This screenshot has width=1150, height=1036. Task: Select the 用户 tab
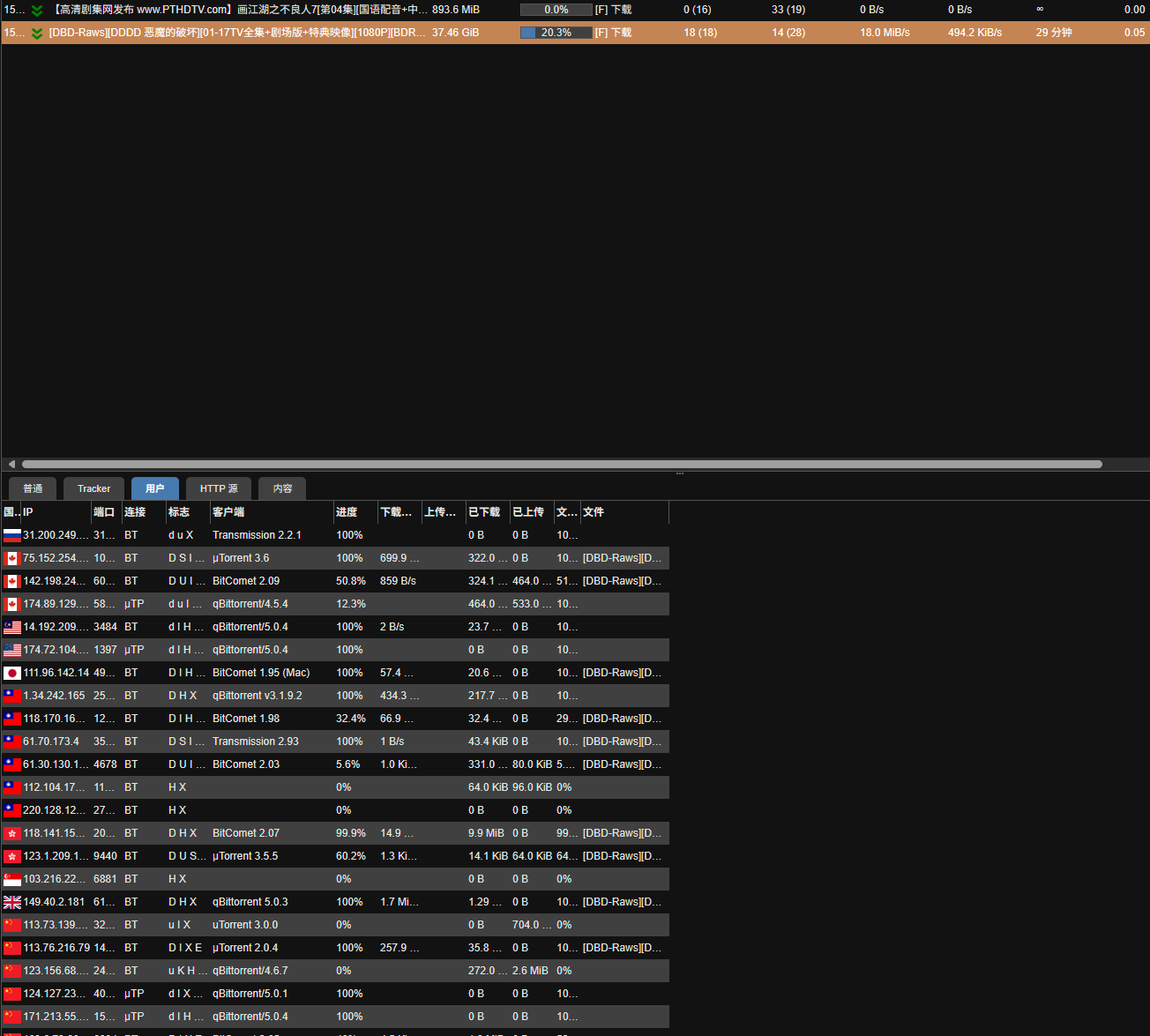[x=155, y=488]
